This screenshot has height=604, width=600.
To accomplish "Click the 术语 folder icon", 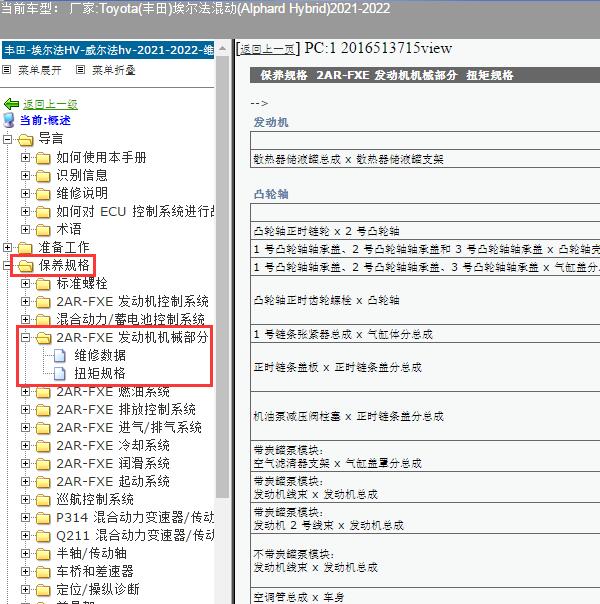I will point(43,230).
